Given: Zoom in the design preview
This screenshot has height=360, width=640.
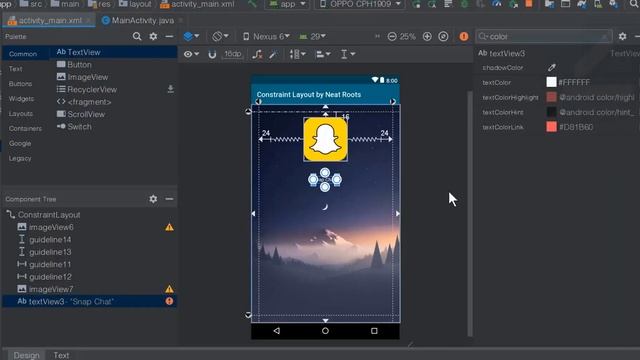Looking at the screenshot, I should coord(427,36).
